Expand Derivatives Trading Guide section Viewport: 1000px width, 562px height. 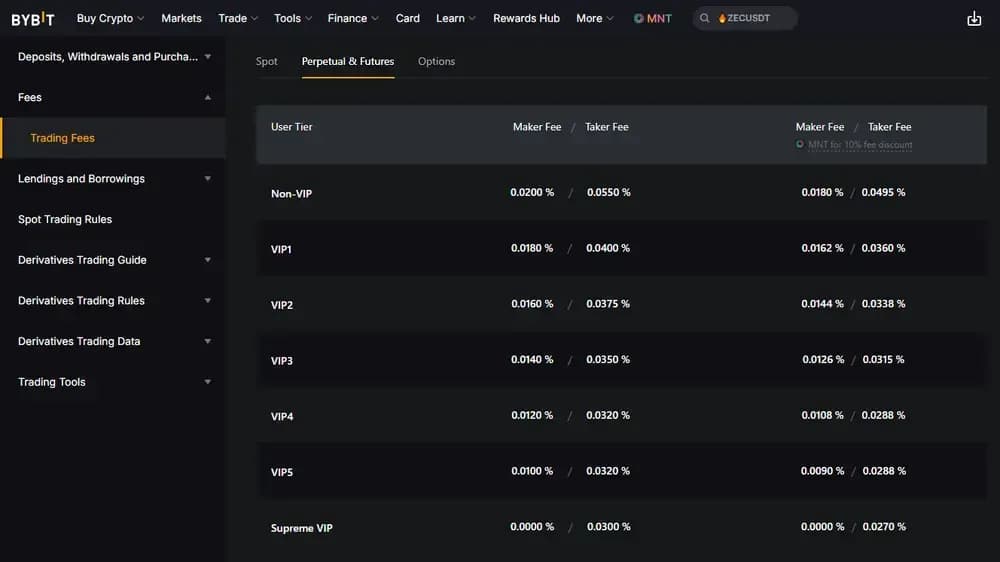[113, 260]
